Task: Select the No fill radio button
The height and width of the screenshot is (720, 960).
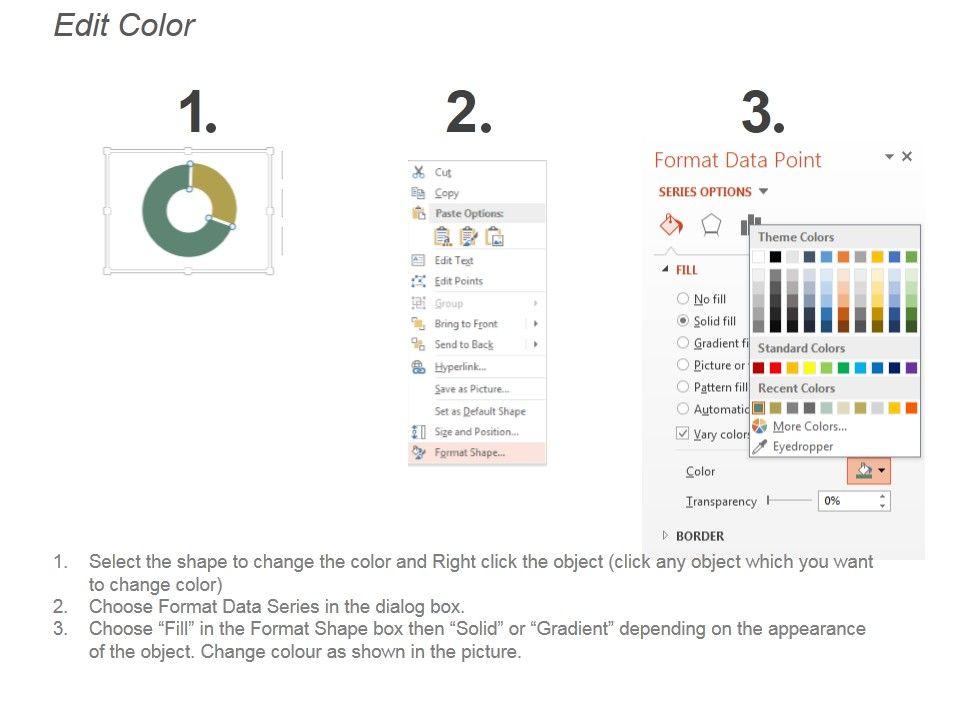Action: [683, 299]
